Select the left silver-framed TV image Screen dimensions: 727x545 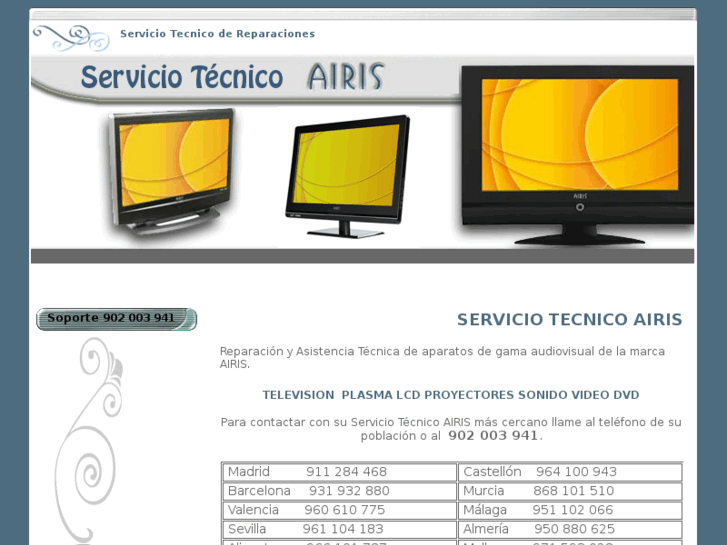(x=171, y=171)
